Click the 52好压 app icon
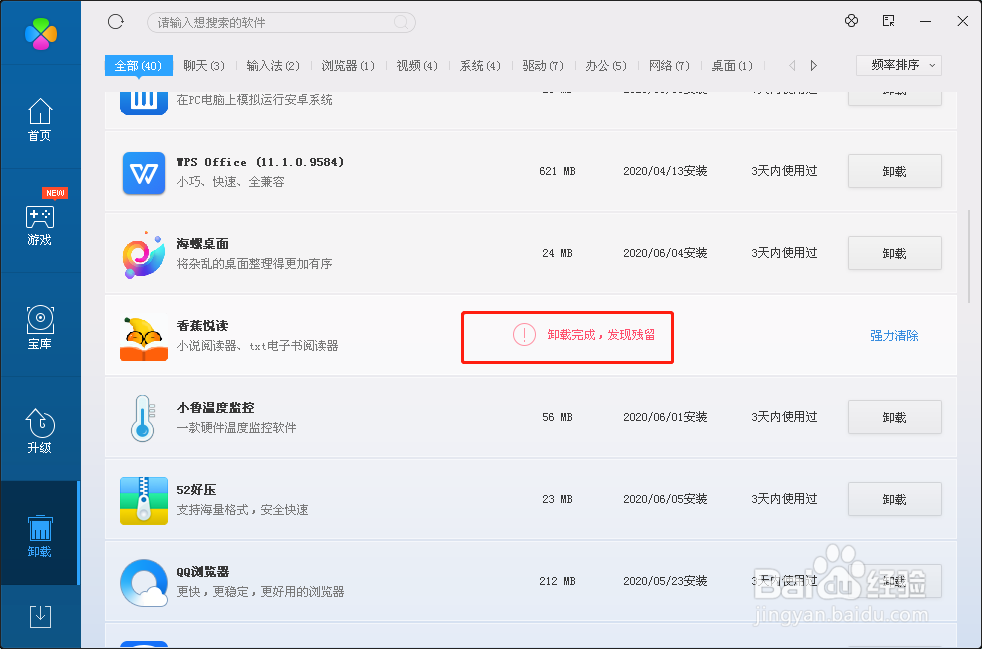Screen dimensions: 982x649 (144, 501)
